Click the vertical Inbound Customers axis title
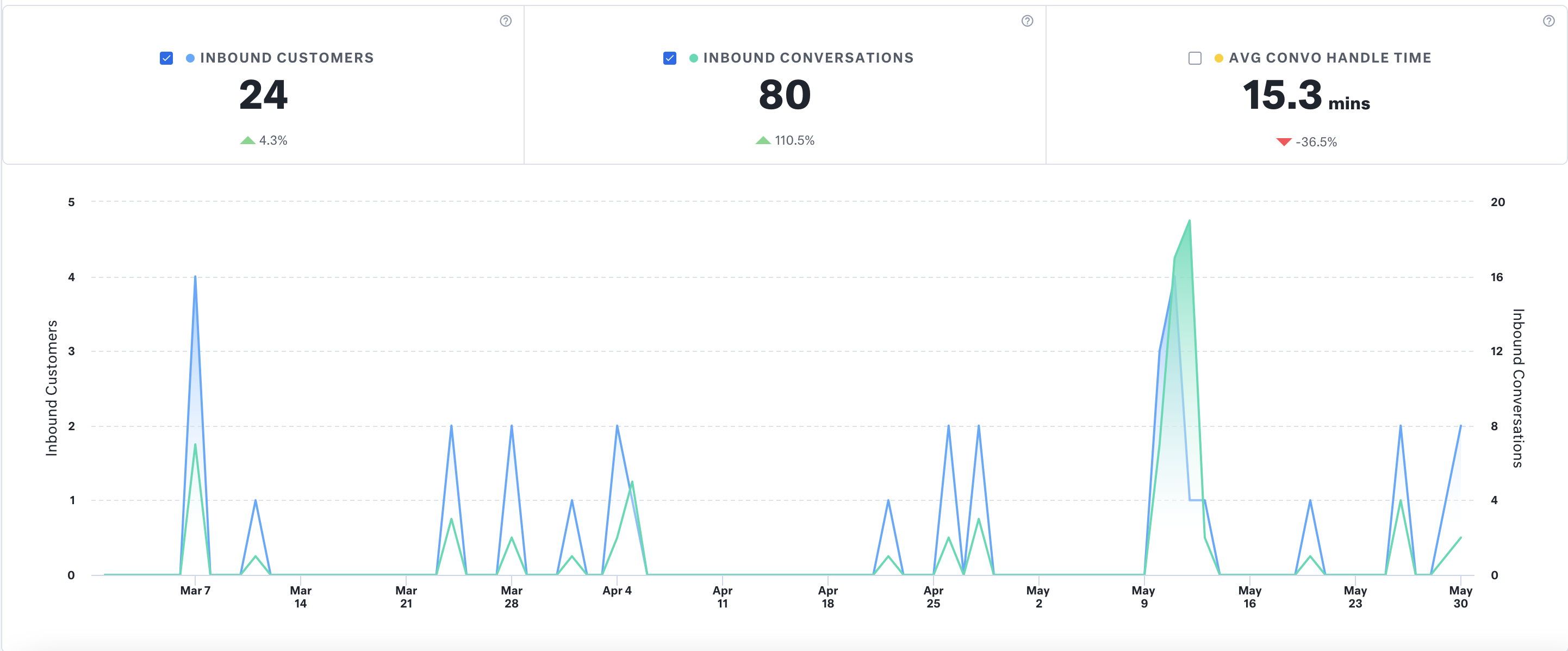The height and width of the screenshot is (651, 1568). click(x=52, y=388)
